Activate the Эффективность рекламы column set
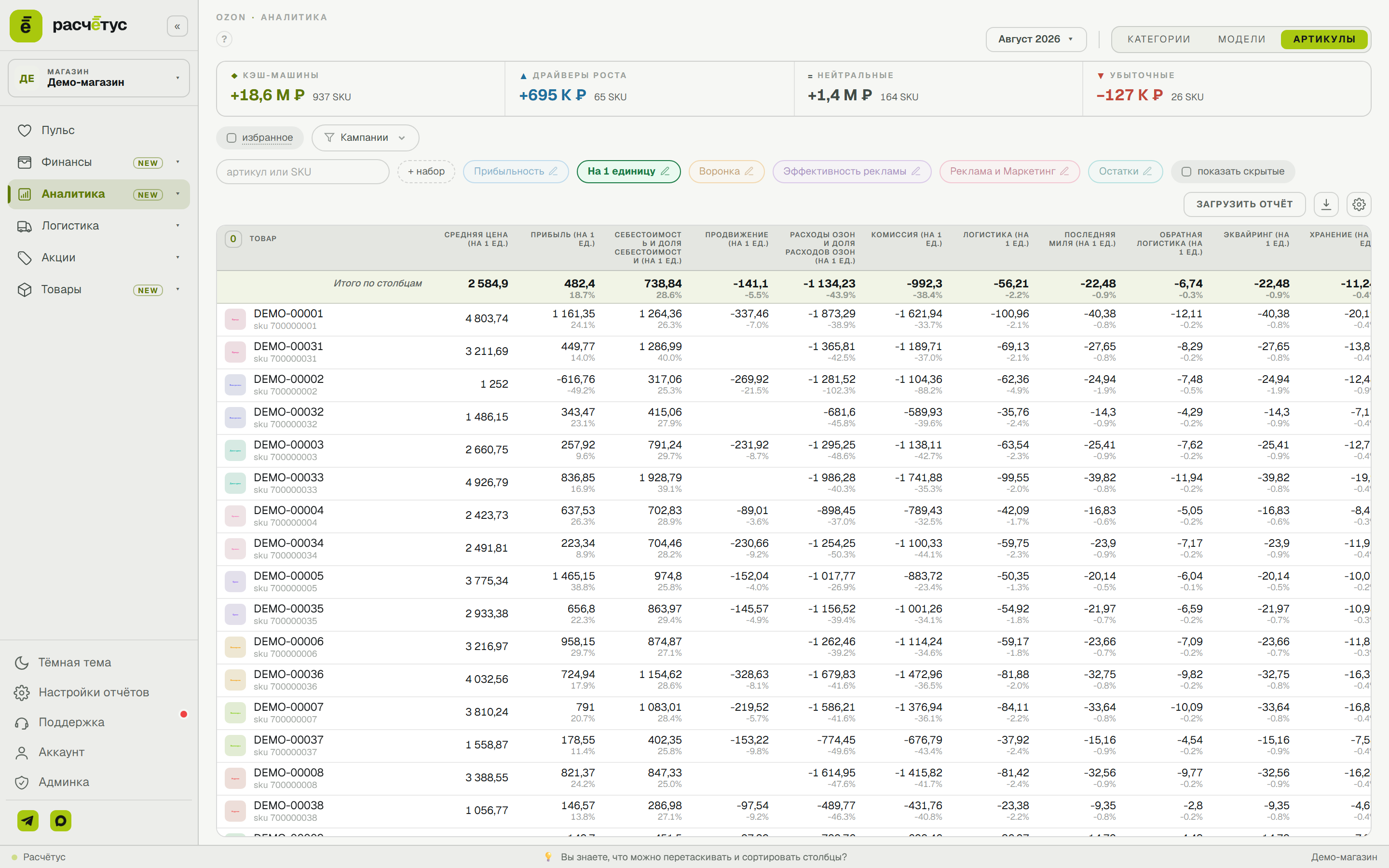Viewport: 1389px width, 868px height. [x=852, y=172]
